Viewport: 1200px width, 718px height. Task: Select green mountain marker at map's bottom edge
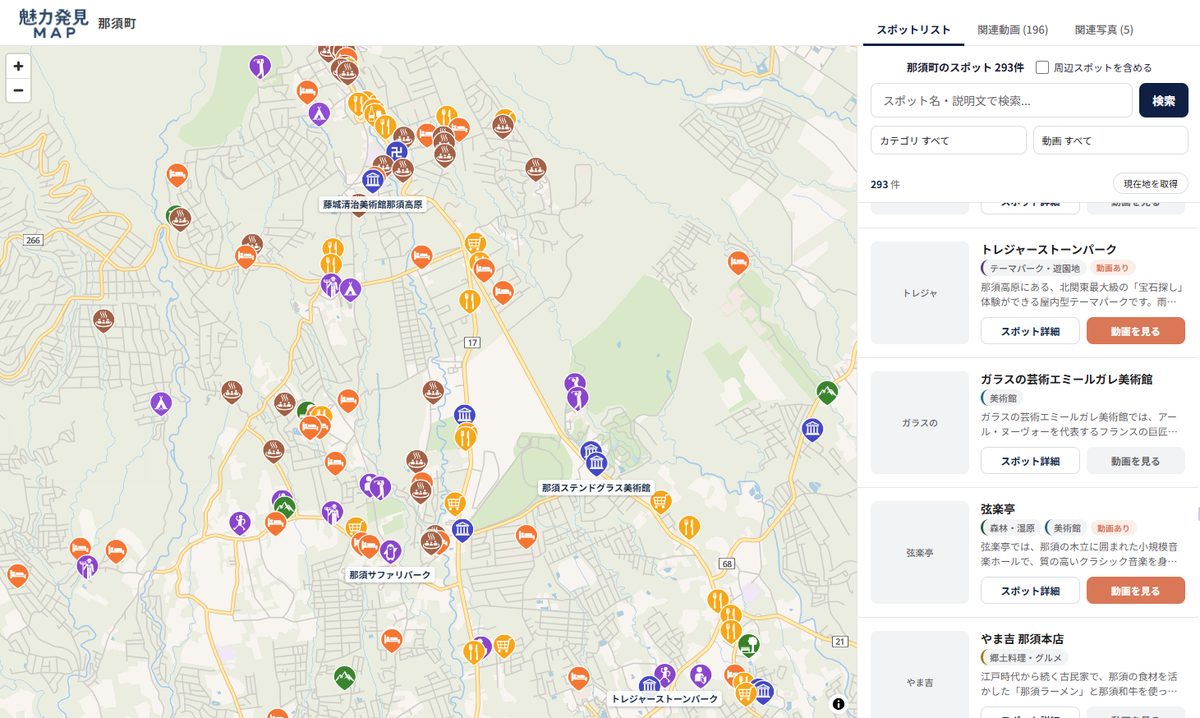(x=344, y=677)
